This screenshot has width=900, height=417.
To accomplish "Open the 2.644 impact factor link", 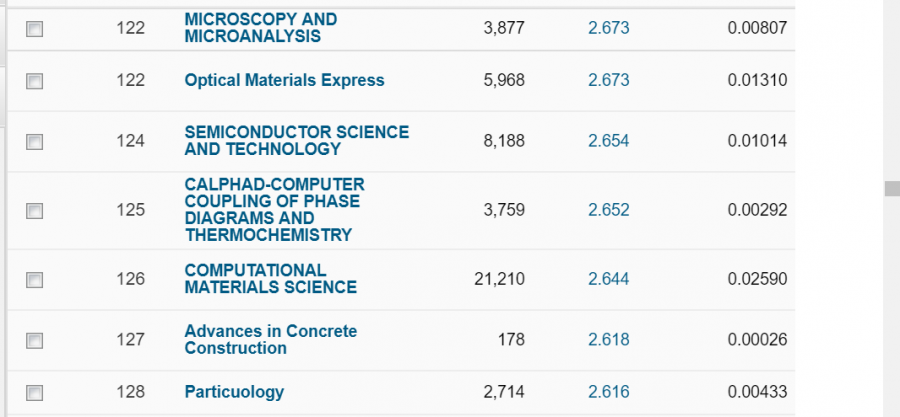I will 608,279.
